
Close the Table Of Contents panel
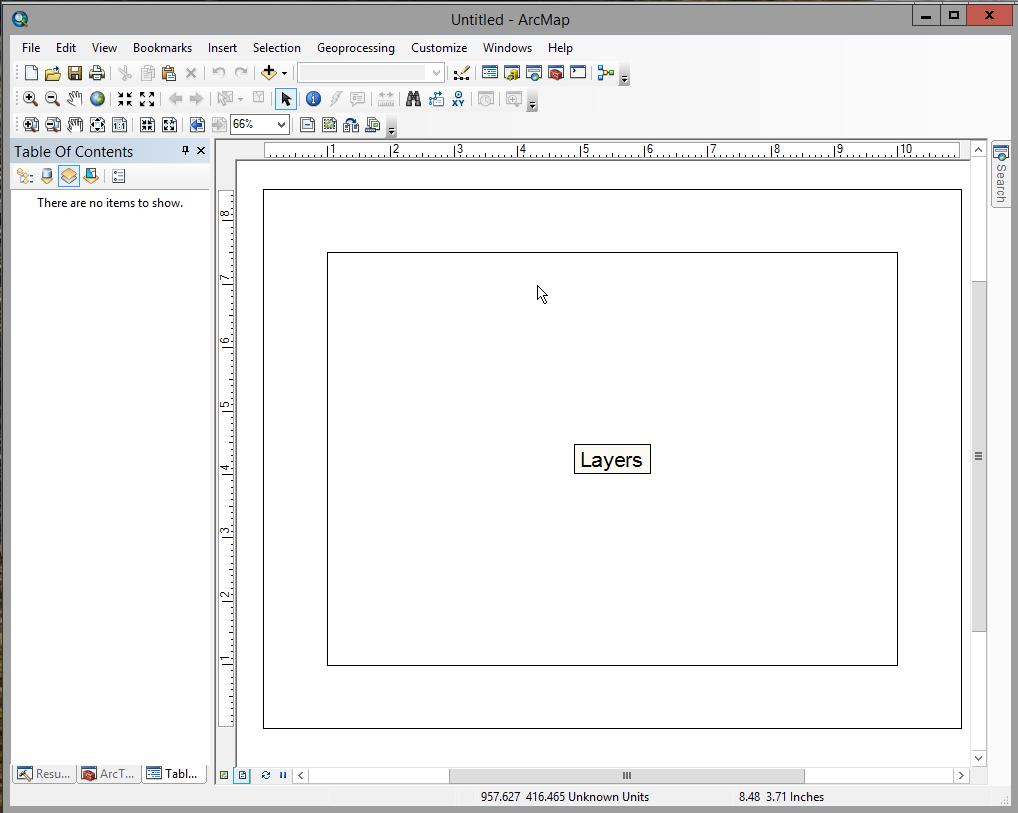[x=201, y=151]
